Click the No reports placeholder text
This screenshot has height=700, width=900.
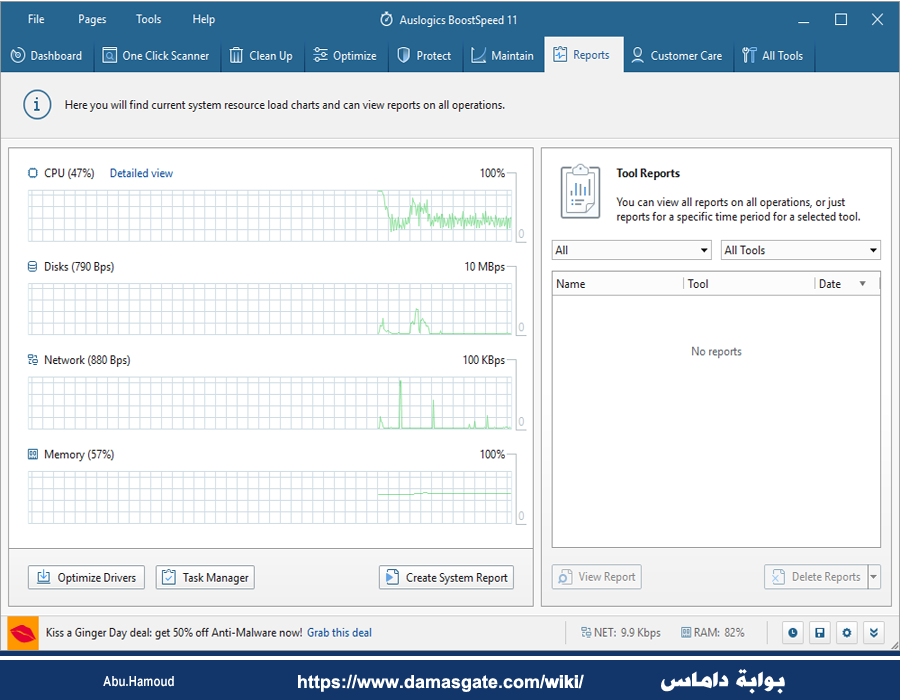pos(716,351)
